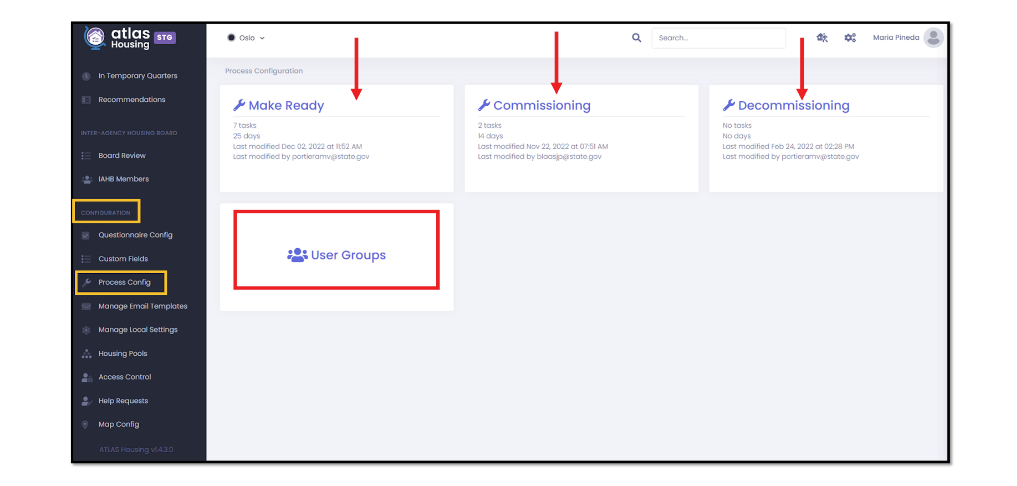
Task: Click the INTER-AGENCY HOUSING BOARD header
Action: (129, 133)
